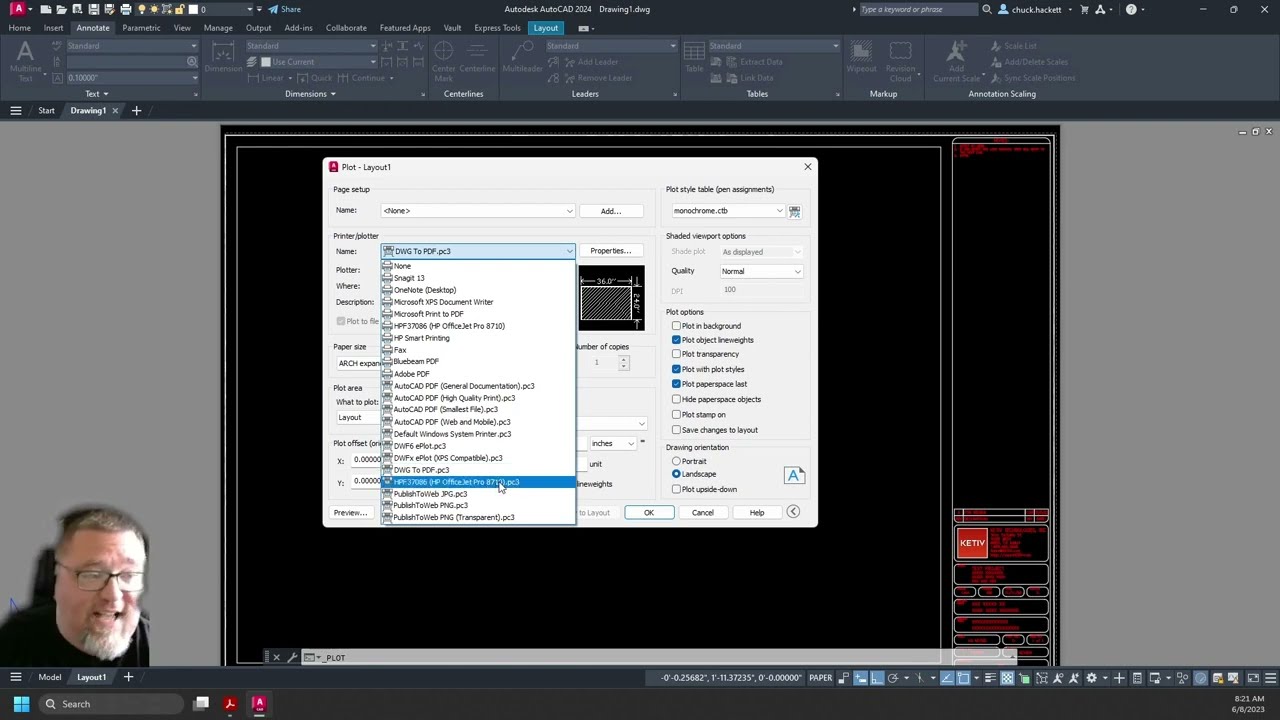Click the new drawing tab plus icon
The height and width of the screenshot is (720, 1280).
[x=136, y=111]
